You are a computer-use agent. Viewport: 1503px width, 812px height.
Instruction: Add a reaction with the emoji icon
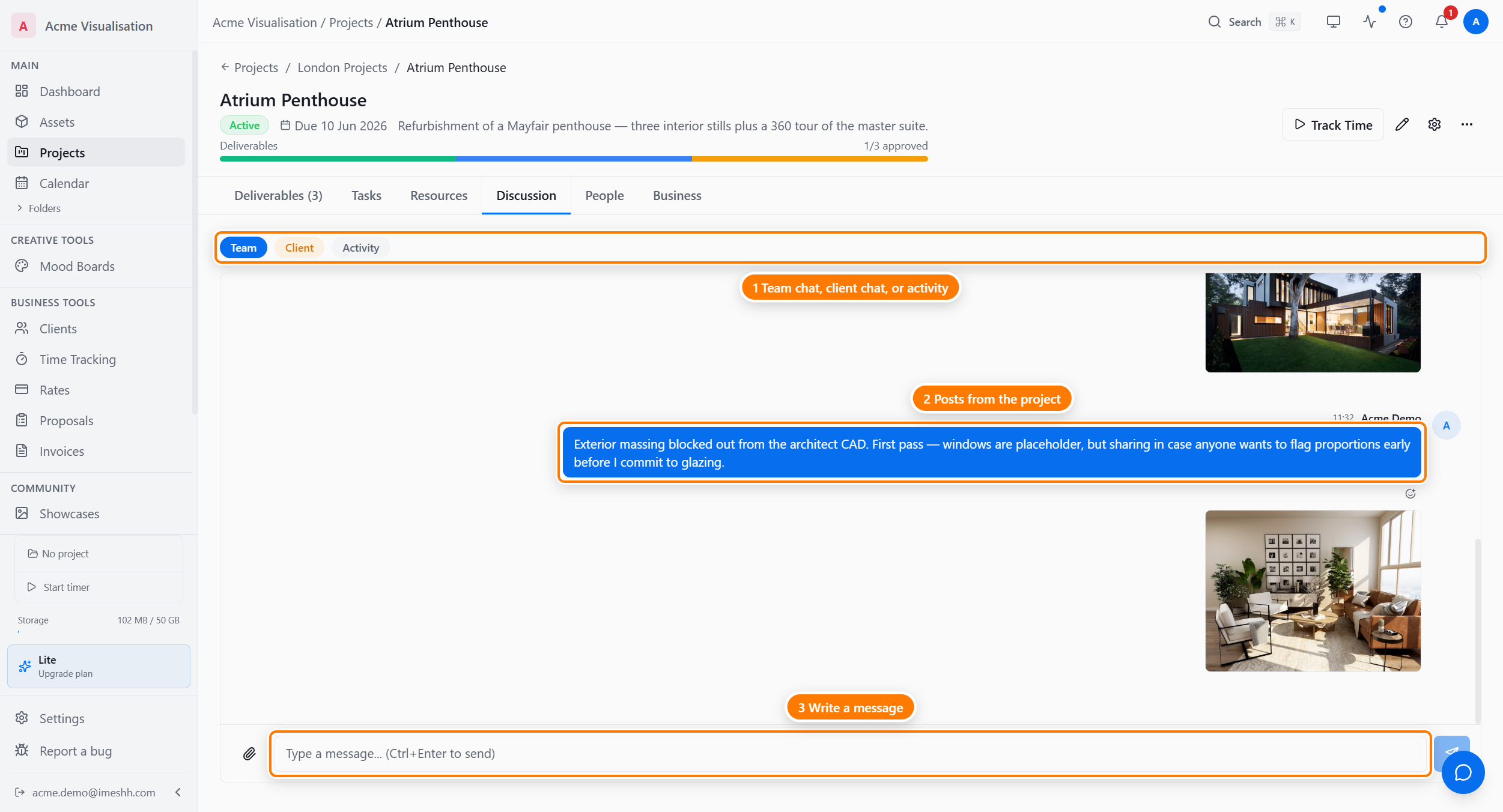pos(1410,494)
